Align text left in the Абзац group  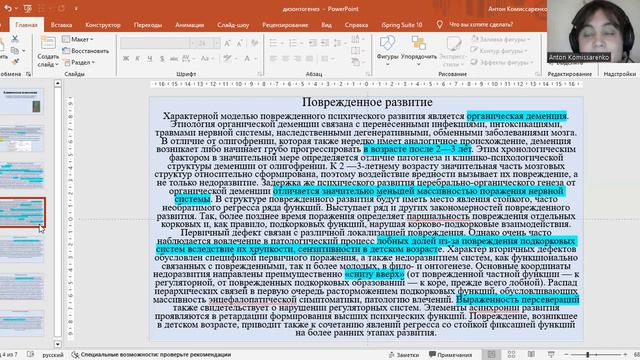(273, 59)
